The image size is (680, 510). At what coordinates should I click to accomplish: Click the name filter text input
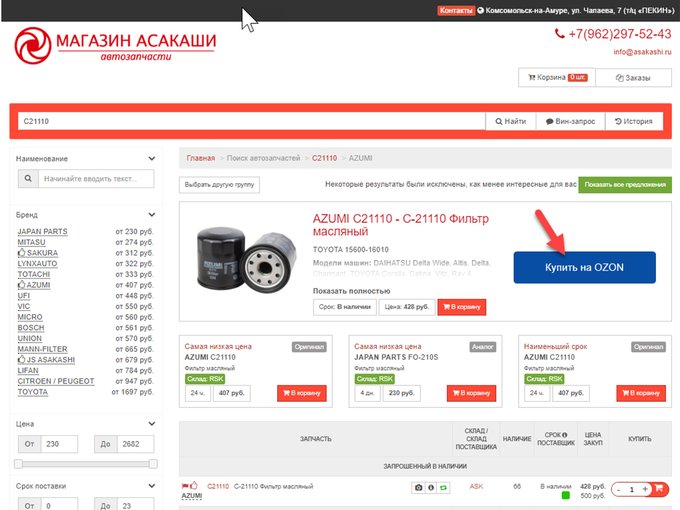96,179
